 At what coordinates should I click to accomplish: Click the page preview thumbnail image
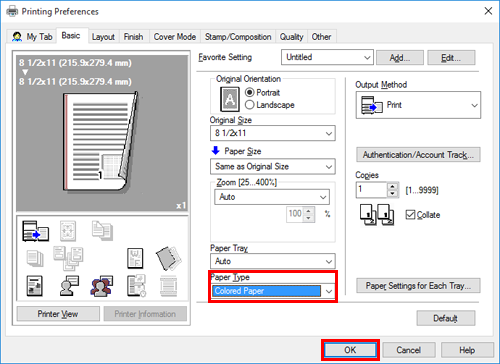coord(101,142)
